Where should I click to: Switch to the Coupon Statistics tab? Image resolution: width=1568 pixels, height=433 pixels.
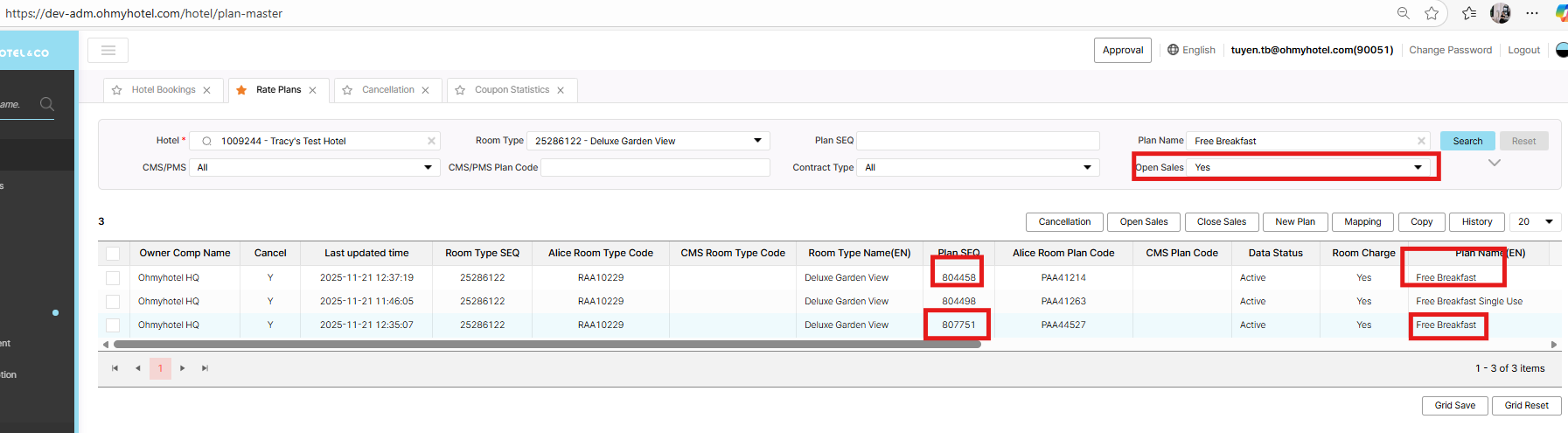click(512, 90)
